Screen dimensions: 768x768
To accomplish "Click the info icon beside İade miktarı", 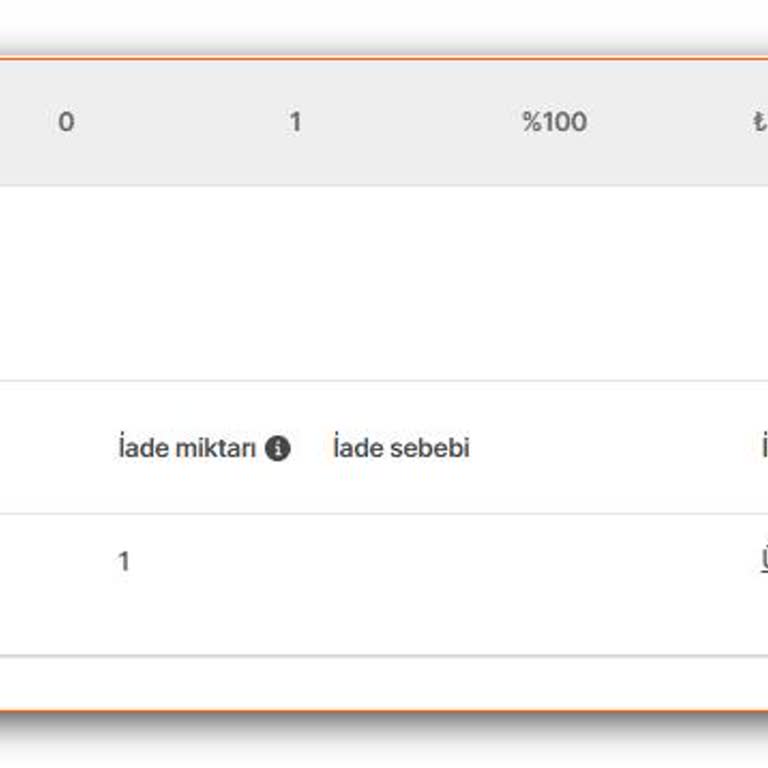I will tap(278, 448).
